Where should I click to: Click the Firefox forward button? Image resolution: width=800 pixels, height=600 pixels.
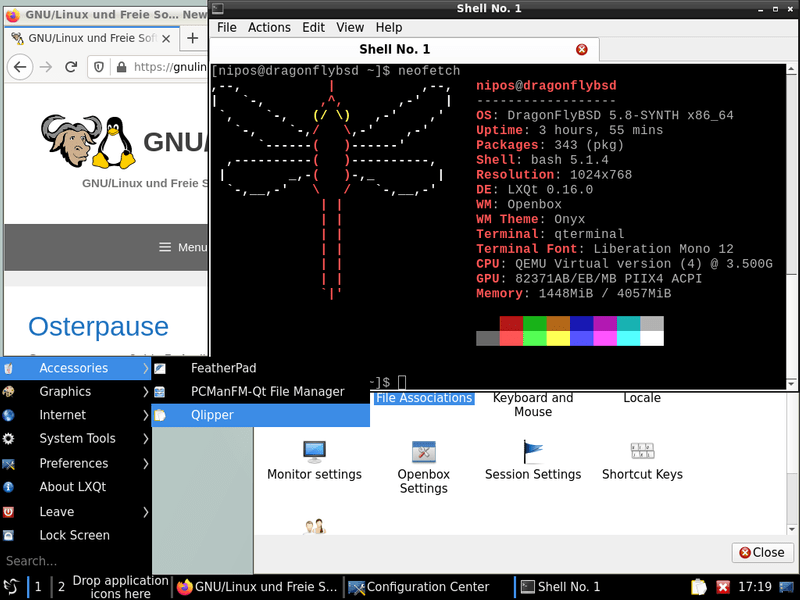(x=46, y=67)
